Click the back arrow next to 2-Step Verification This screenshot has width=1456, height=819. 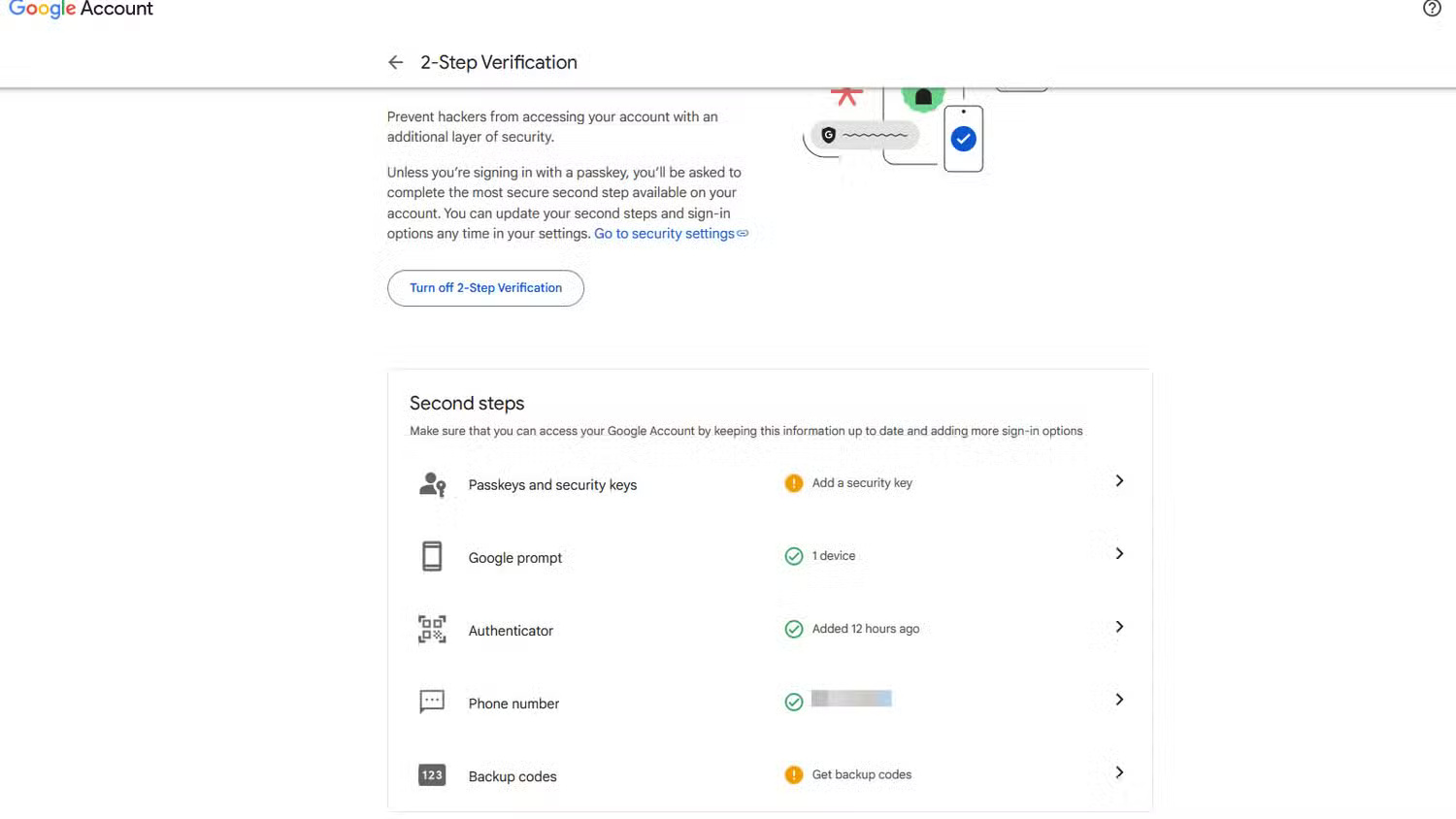395,62
